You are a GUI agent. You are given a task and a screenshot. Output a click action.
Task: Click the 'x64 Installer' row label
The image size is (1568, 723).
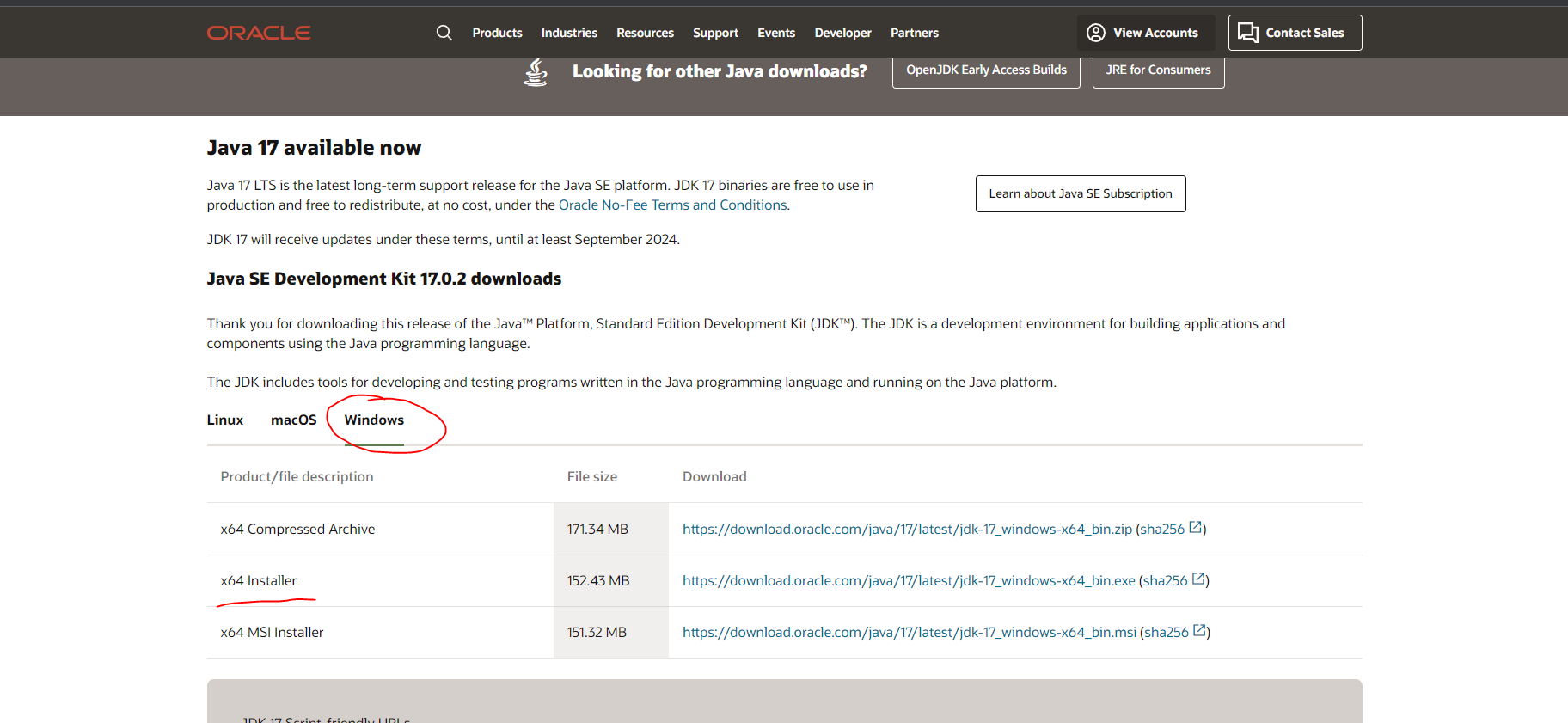(x=258, y=580)
